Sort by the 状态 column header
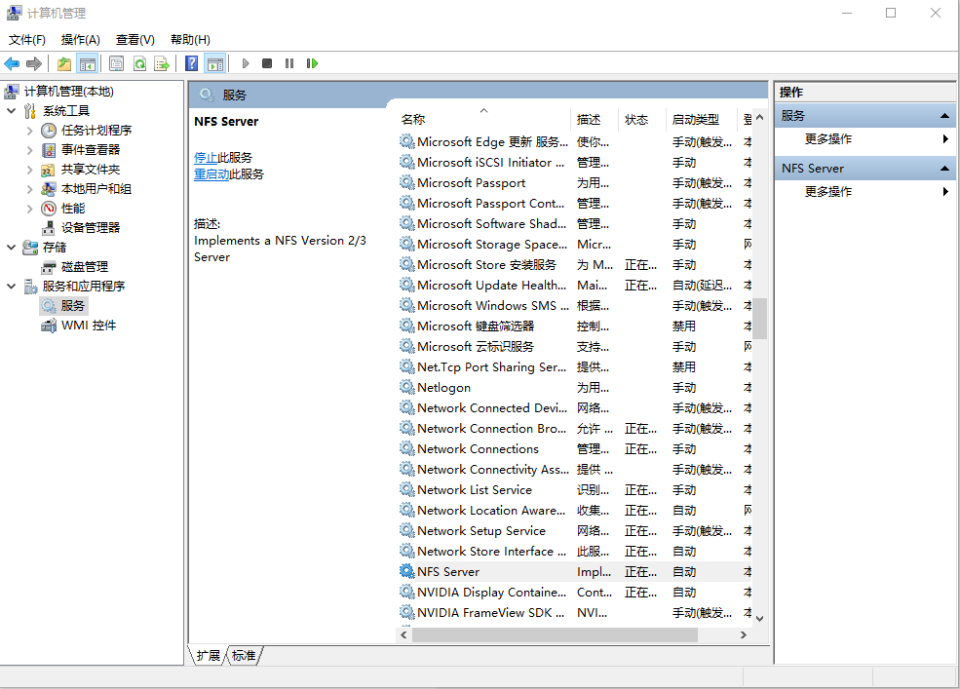This screenshot has height=689, width=960. pos(642,119)
